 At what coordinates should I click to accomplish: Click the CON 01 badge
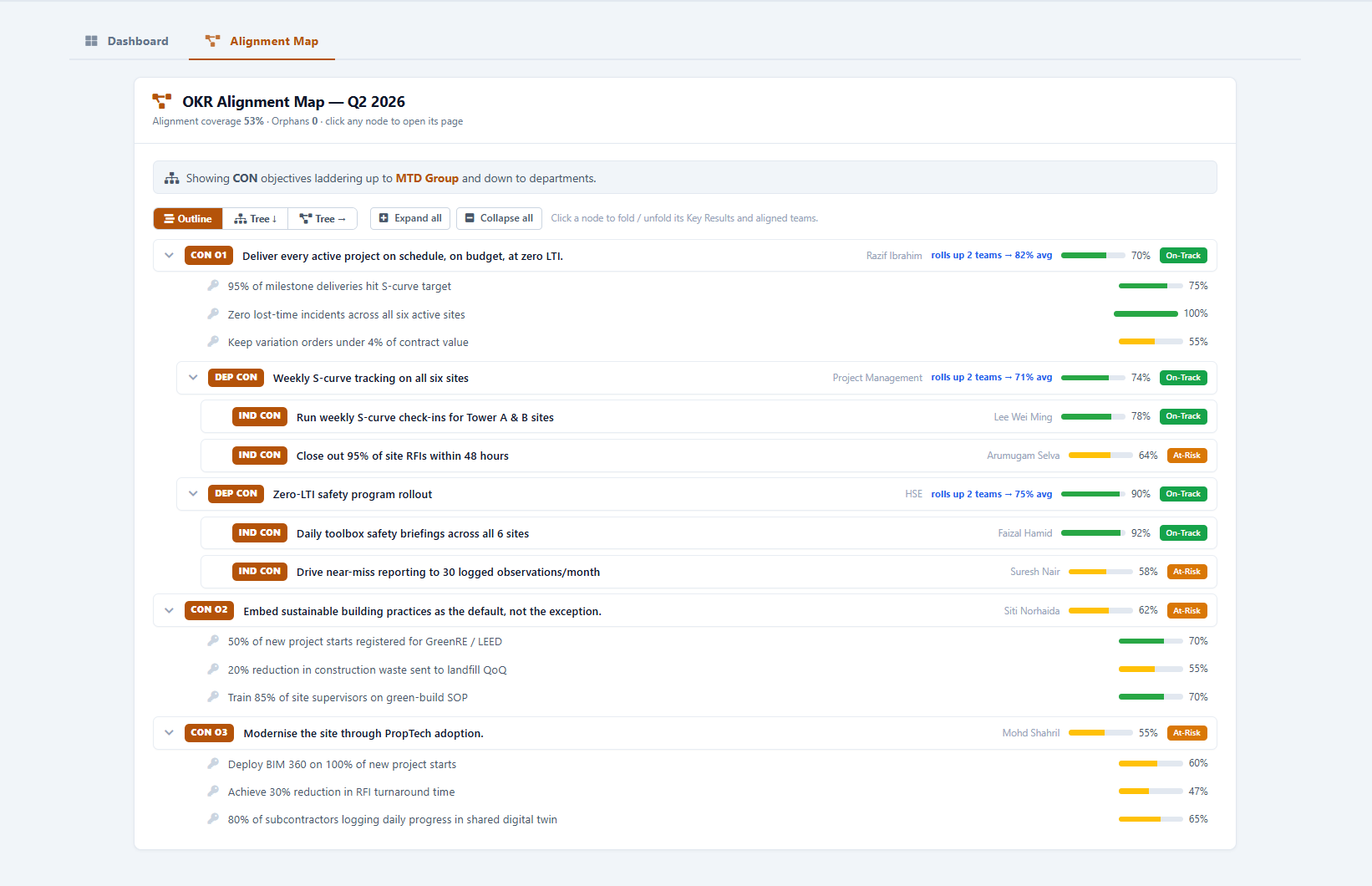(209, 256)
